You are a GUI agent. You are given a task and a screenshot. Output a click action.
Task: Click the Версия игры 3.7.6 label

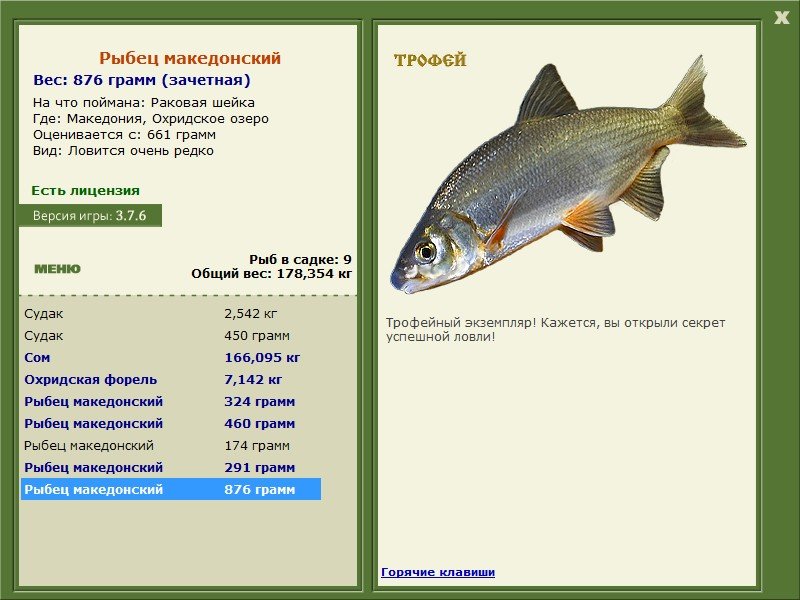(90, 215)
